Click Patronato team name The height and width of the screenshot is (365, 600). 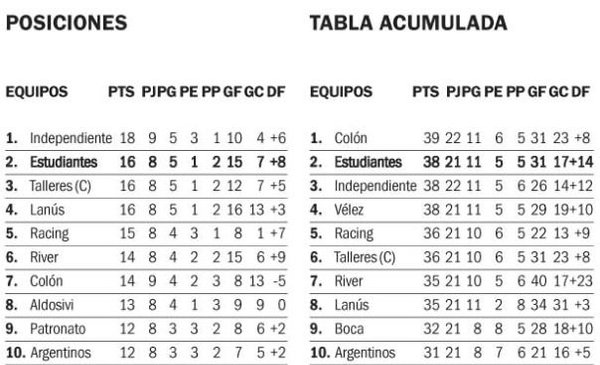pyautogui.click(x=58, y=329)
